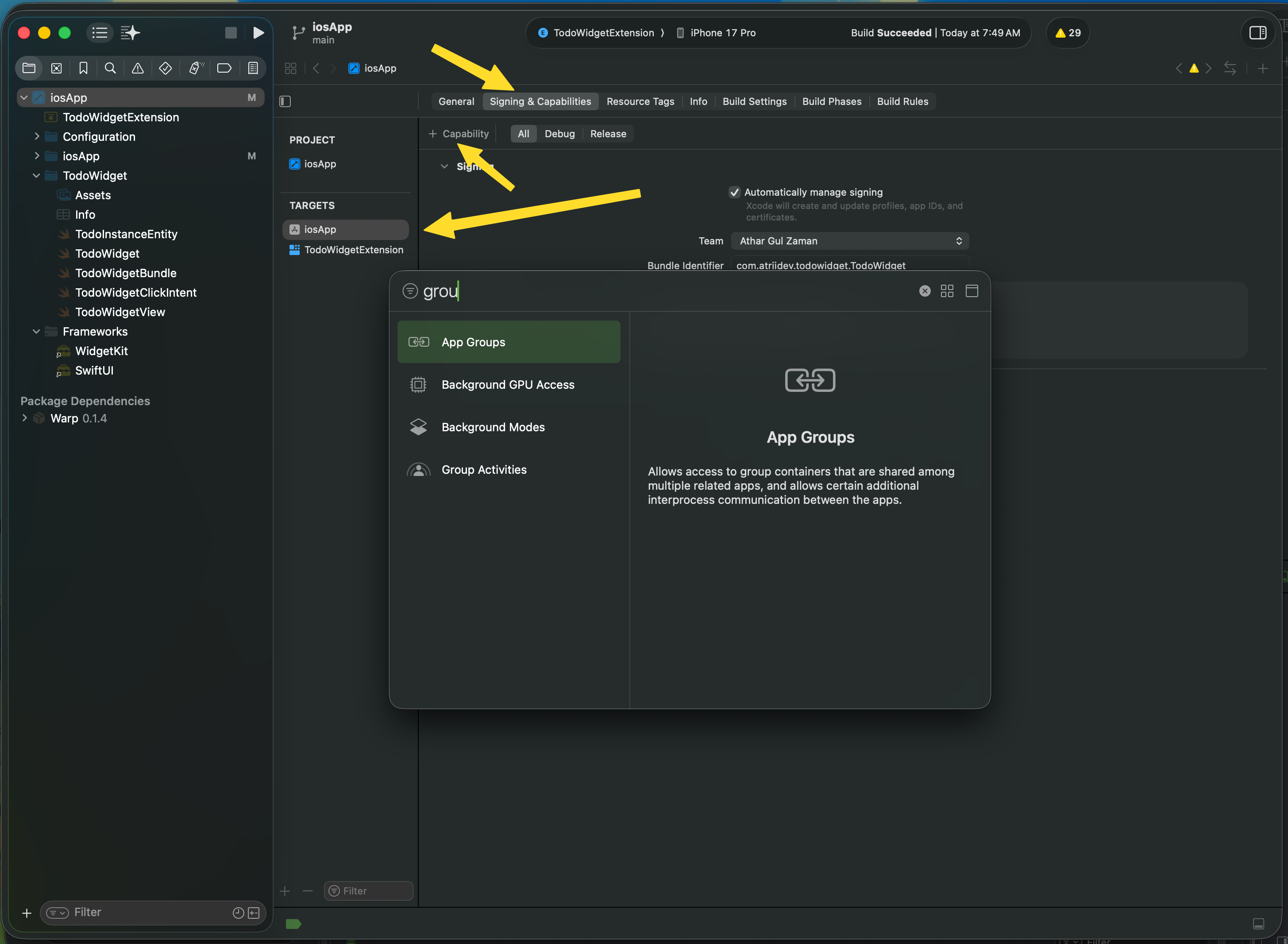Screen dimensions: 1288x944
Task: Add an editor on the right
Action: point(1263,68)
